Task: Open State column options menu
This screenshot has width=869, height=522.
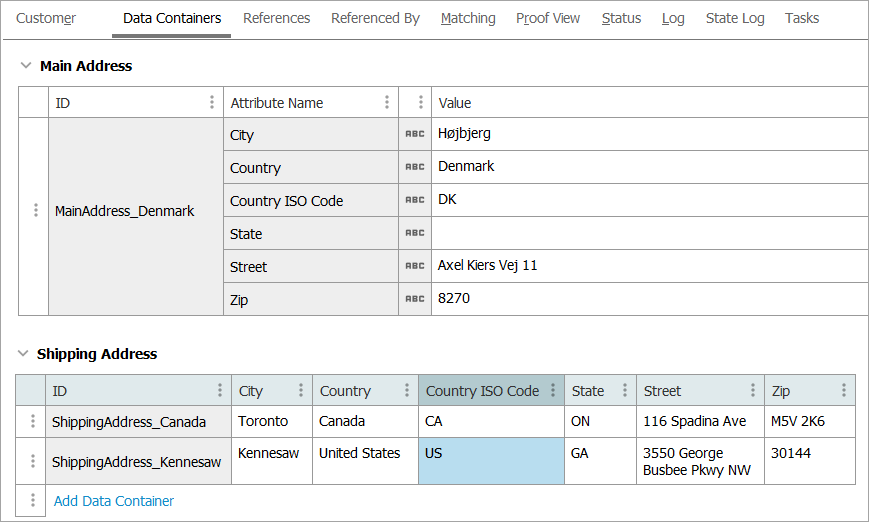Action: point(625,390)
